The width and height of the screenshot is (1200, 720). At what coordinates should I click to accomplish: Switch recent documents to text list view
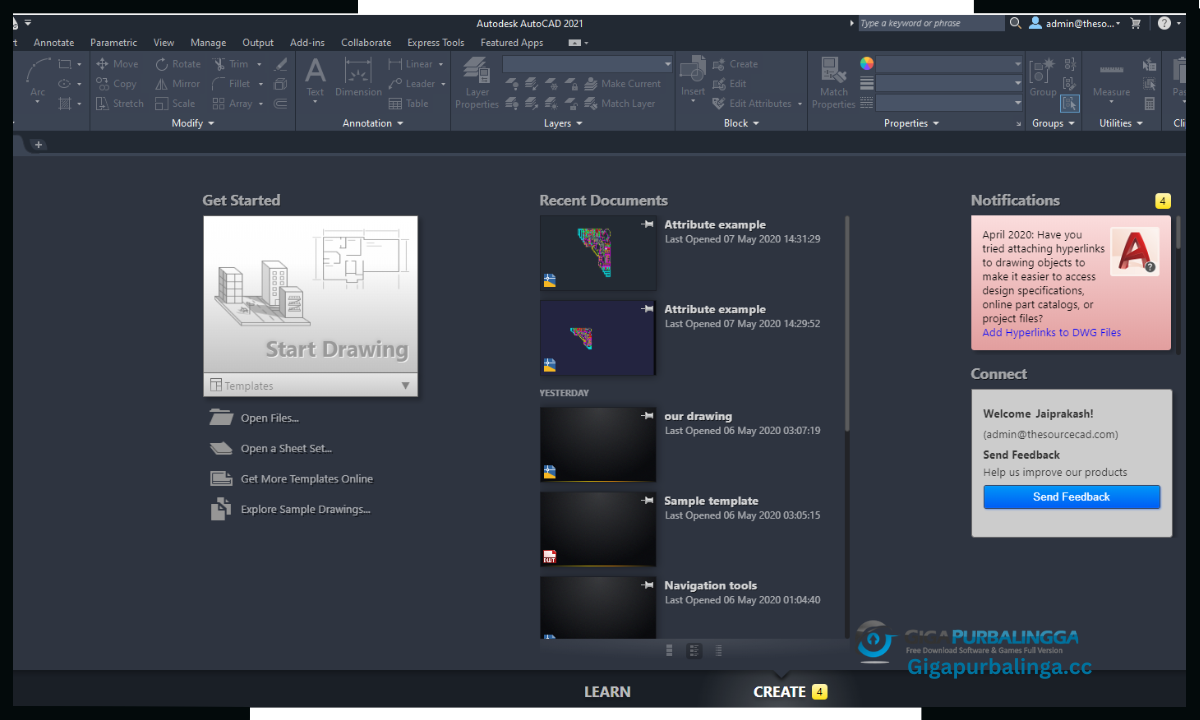(x=719, y=650)
